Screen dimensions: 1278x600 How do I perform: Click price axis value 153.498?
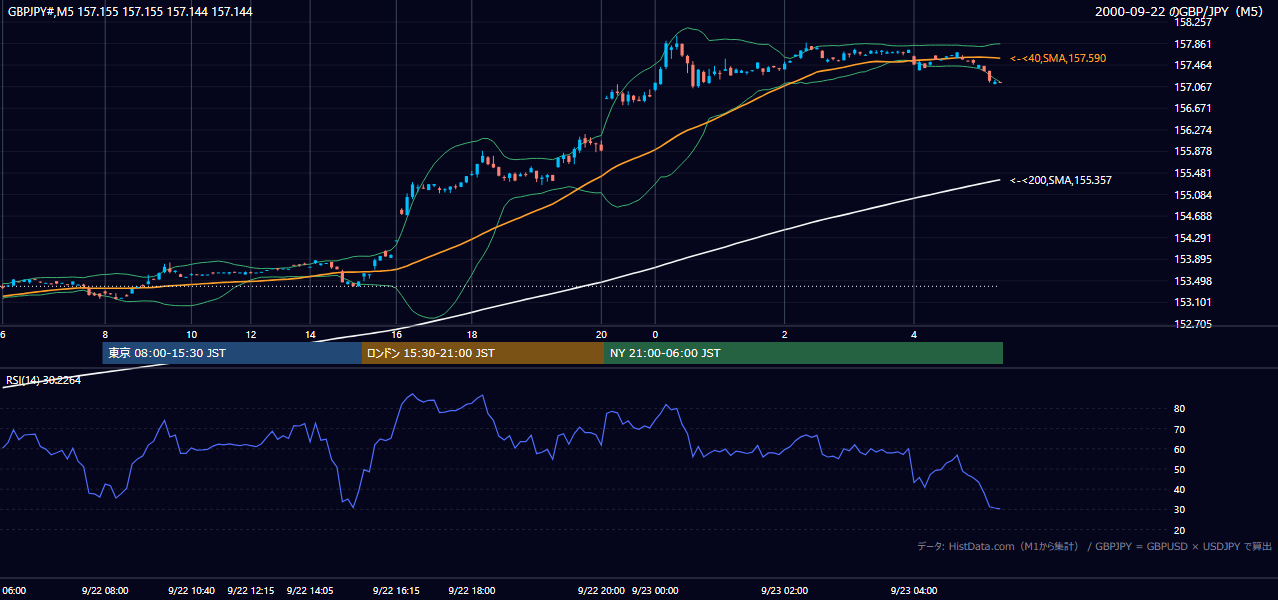1193,281
